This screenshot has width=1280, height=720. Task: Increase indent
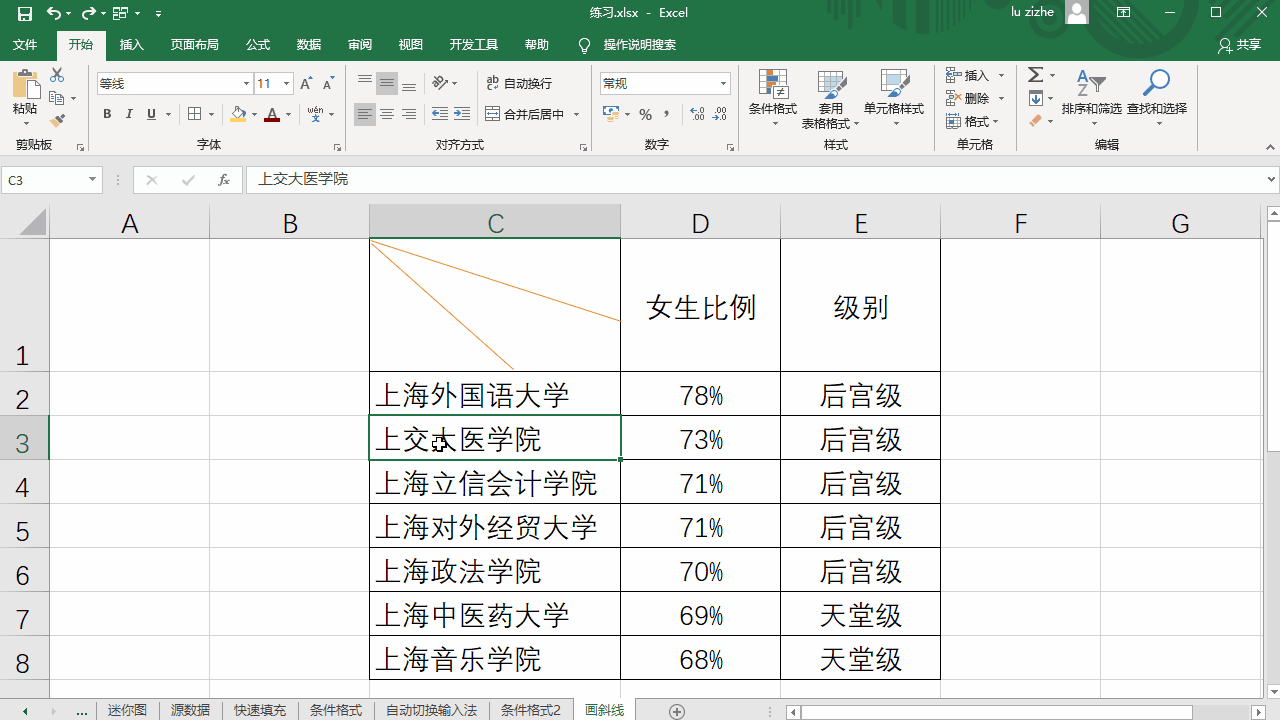pos(462,115)
